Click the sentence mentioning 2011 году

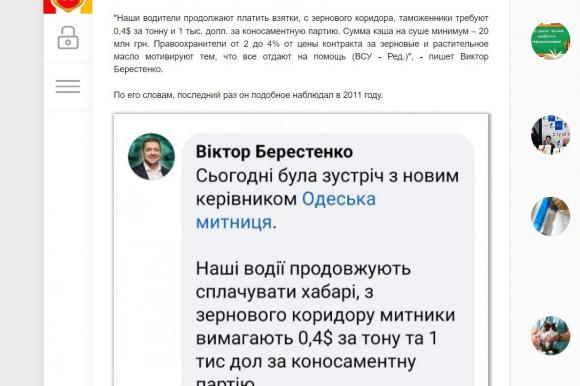pyautogui.click(x=248, y=95)
